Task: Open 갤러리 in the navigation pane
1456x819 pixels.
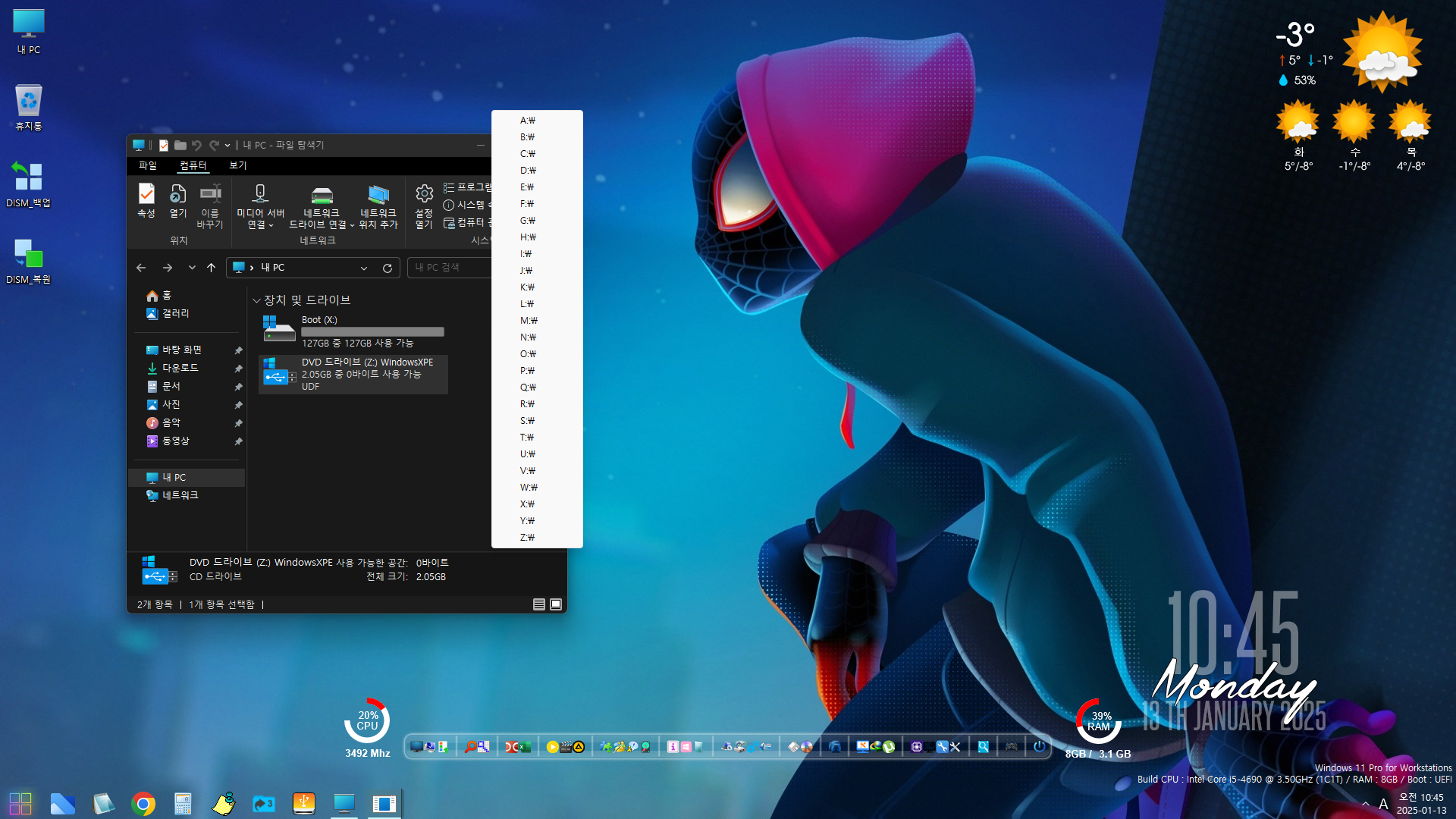Action: (x=168, y=313)
